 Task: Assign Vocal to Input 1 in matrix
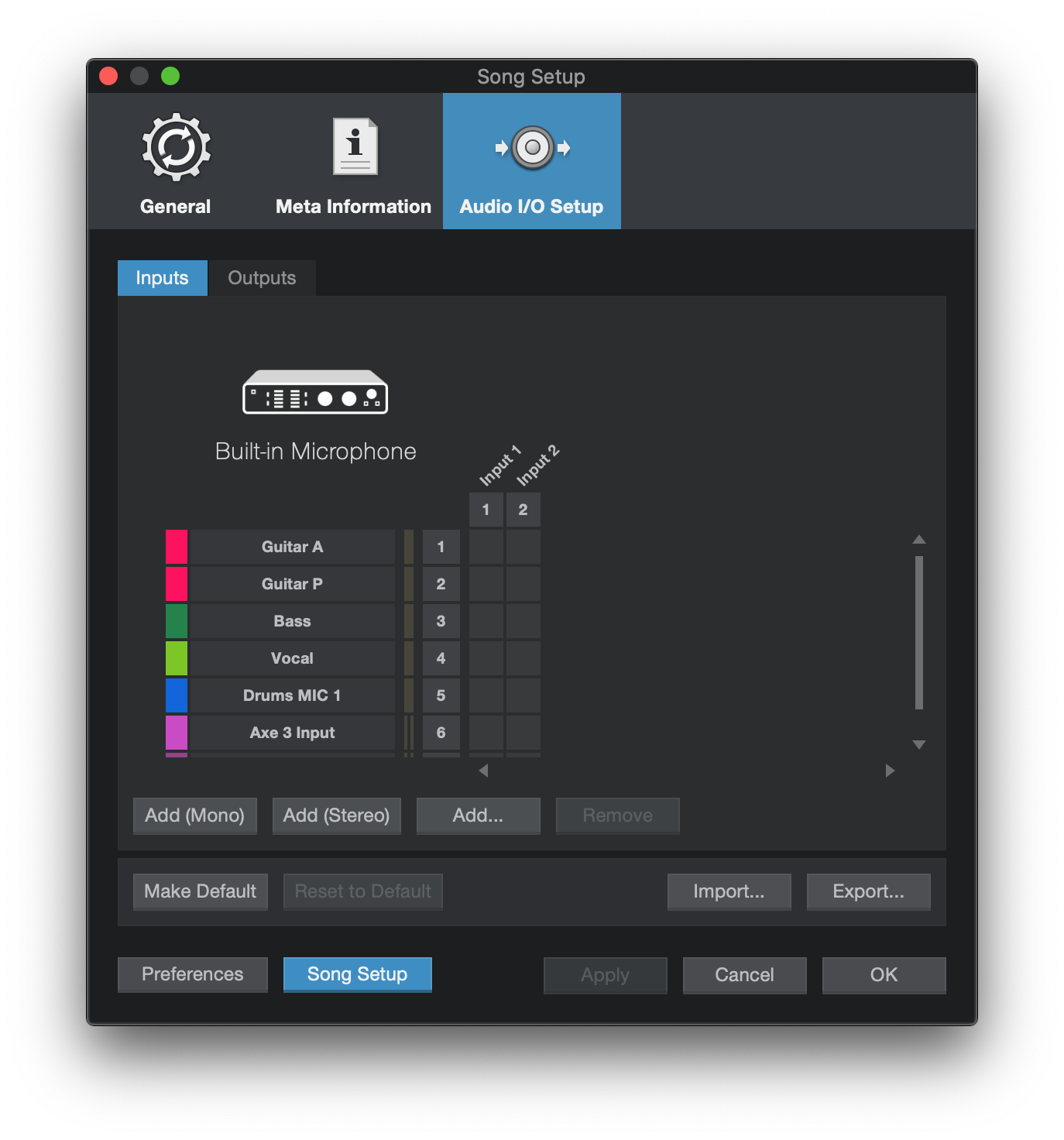click(x=486, y=658)
